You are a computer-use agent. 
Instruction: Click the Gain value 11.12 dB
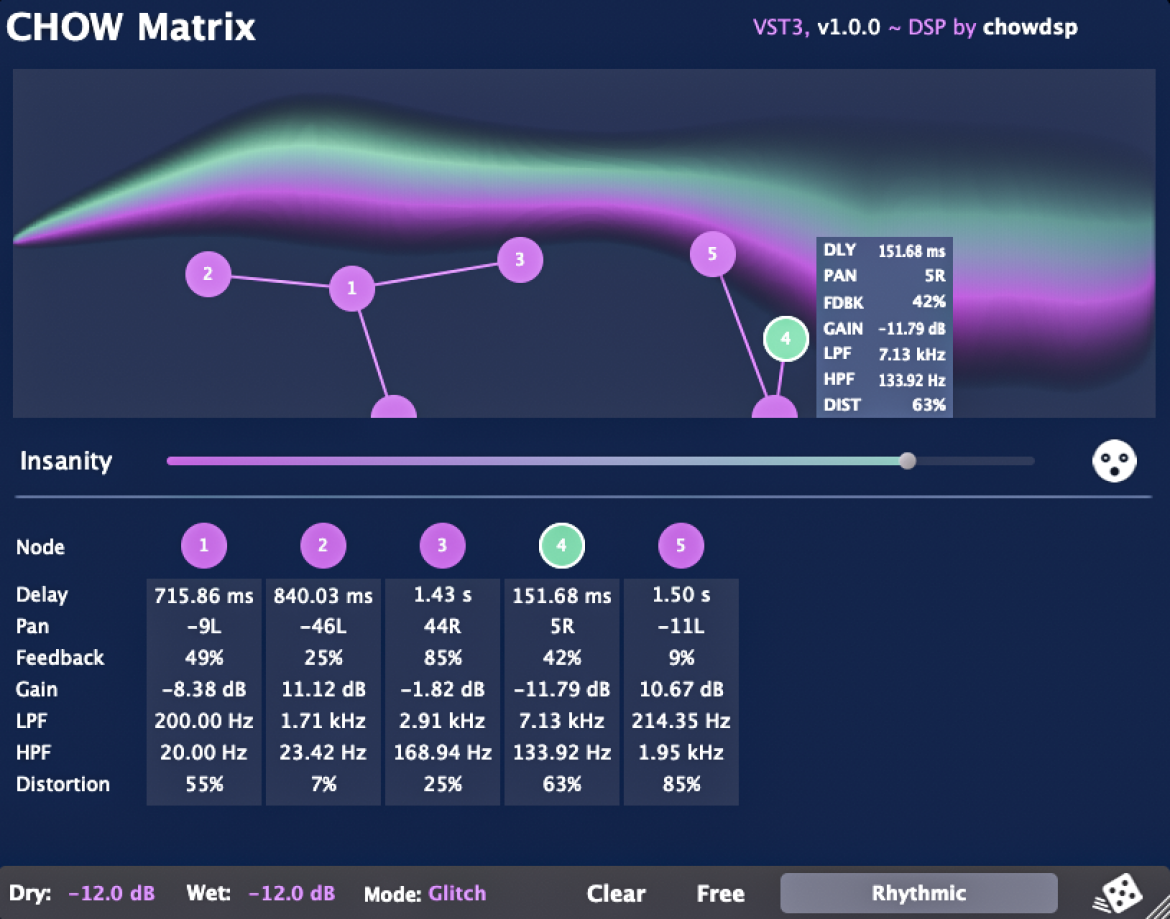point(323,689)
